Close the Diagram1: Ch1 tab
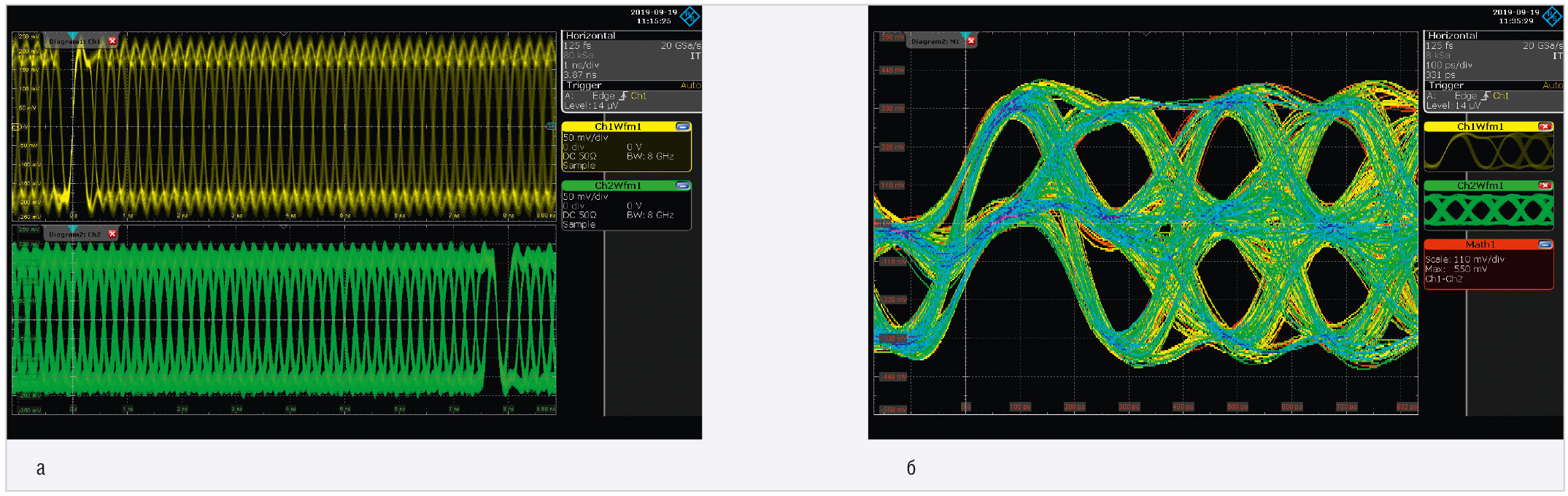The width and height of the screenshot is (1568, 496). 112,41
